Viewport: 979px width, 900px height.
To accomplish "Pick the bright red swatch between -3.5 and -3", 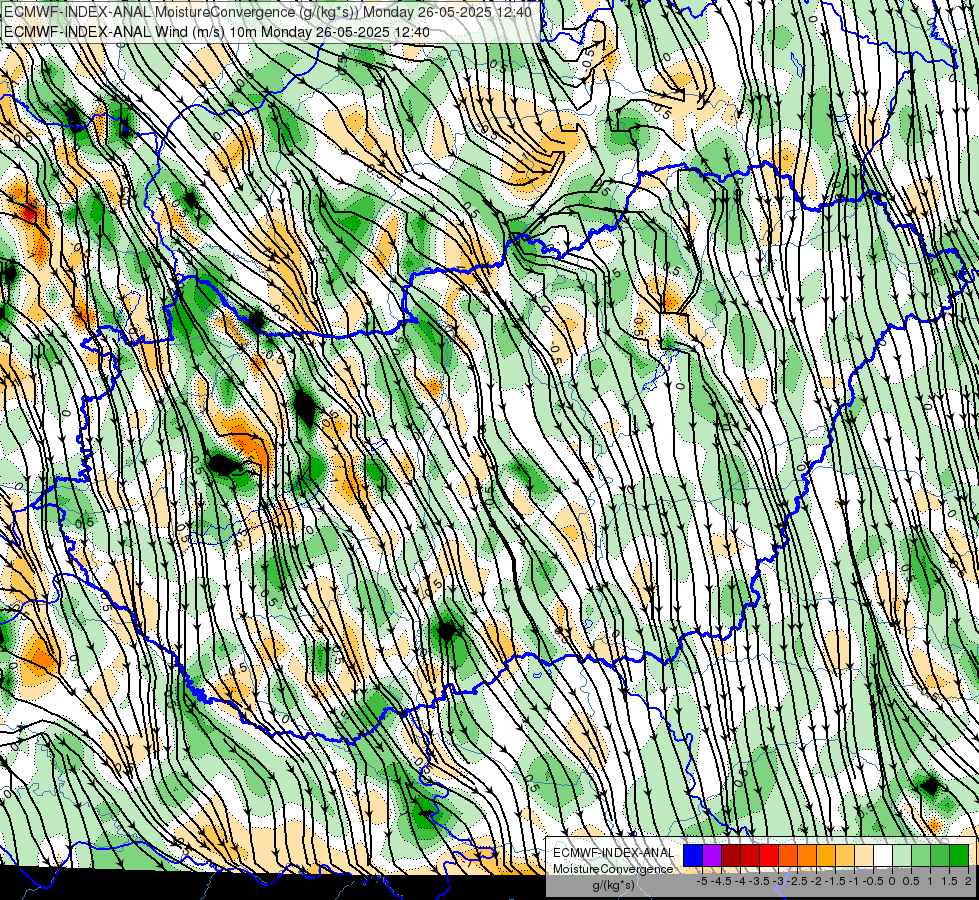I will coord(769,856).
